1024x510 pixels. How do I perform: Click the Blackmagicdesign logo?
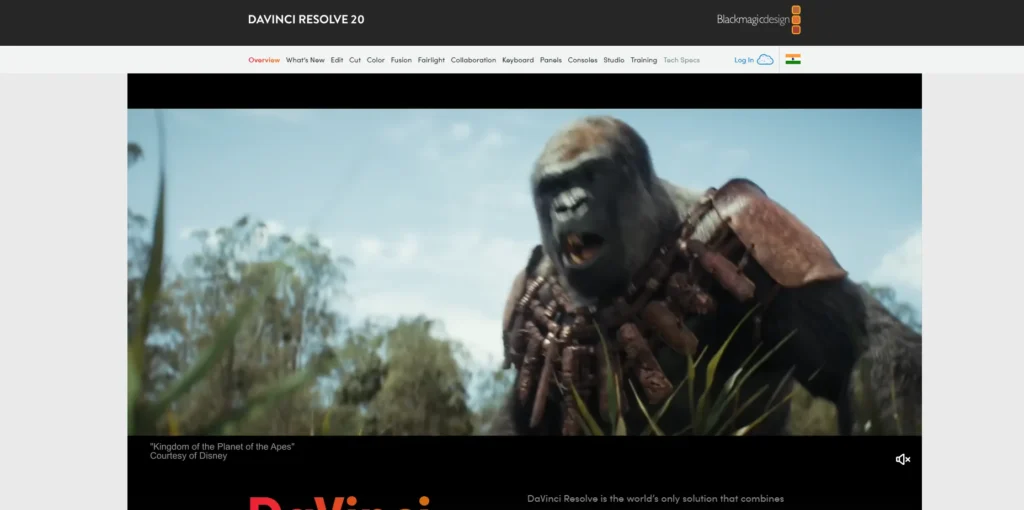[759, 20]
